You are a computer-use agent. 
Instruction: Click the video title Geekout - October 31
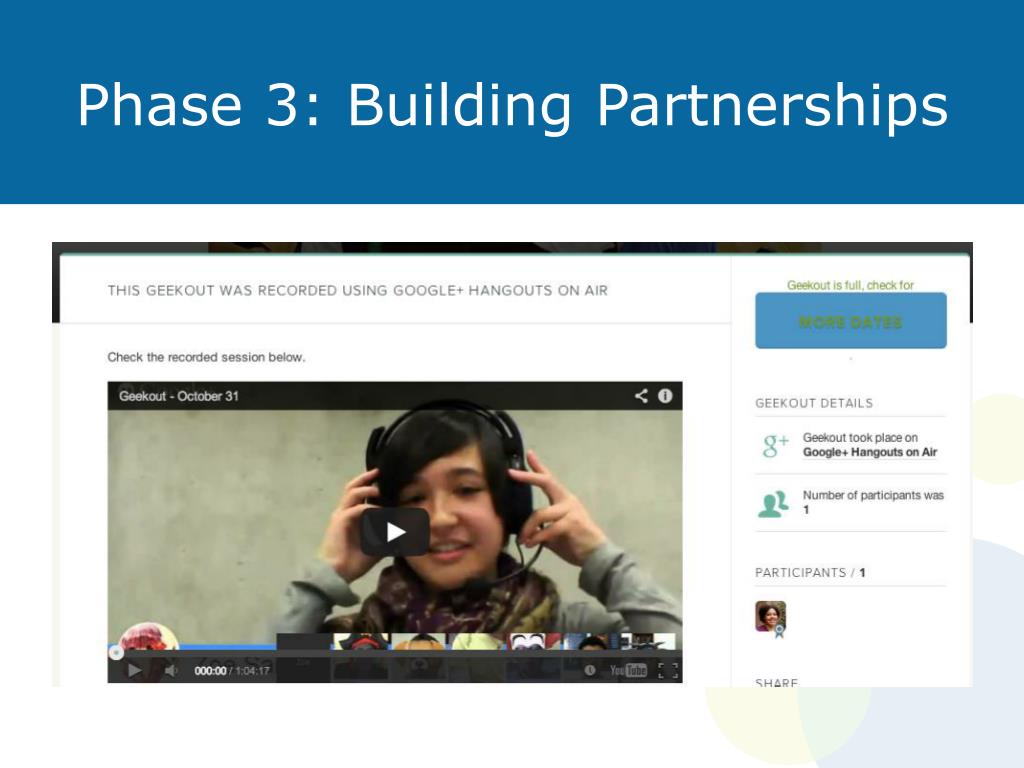tap(179, 396)
